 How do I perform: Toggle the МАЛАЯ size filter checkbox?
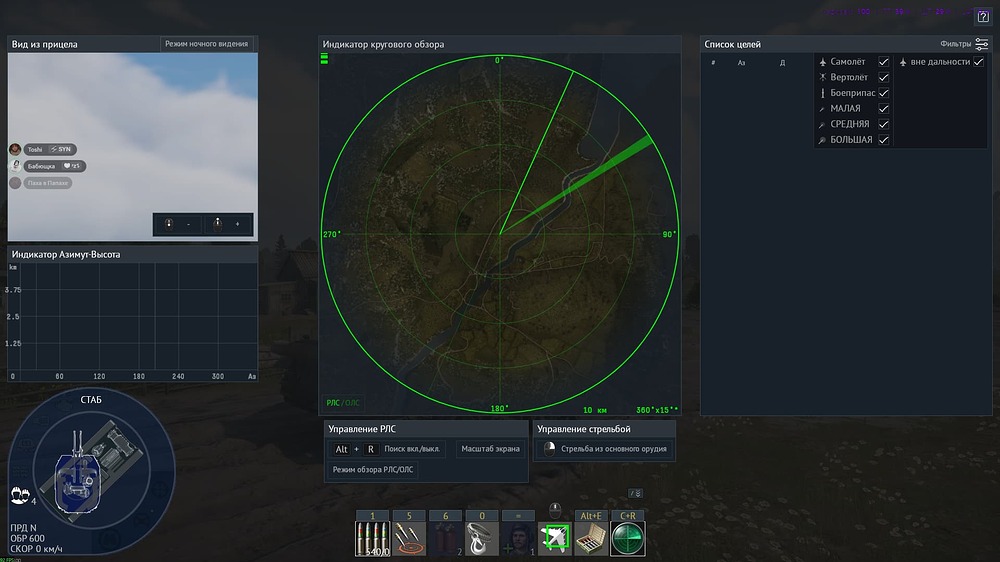[883, 108]
